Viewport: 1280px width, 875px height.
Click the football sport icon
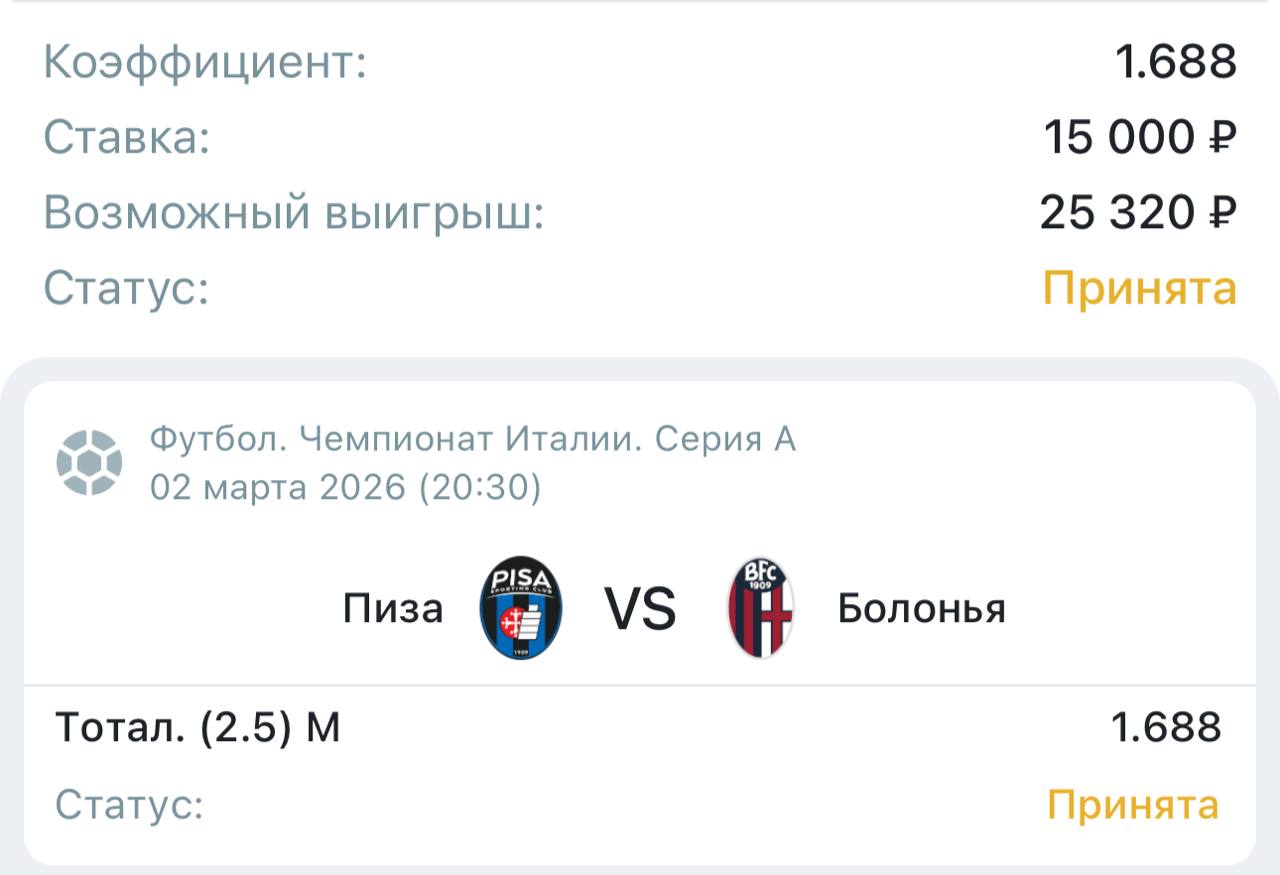click(x=89, y=462)
